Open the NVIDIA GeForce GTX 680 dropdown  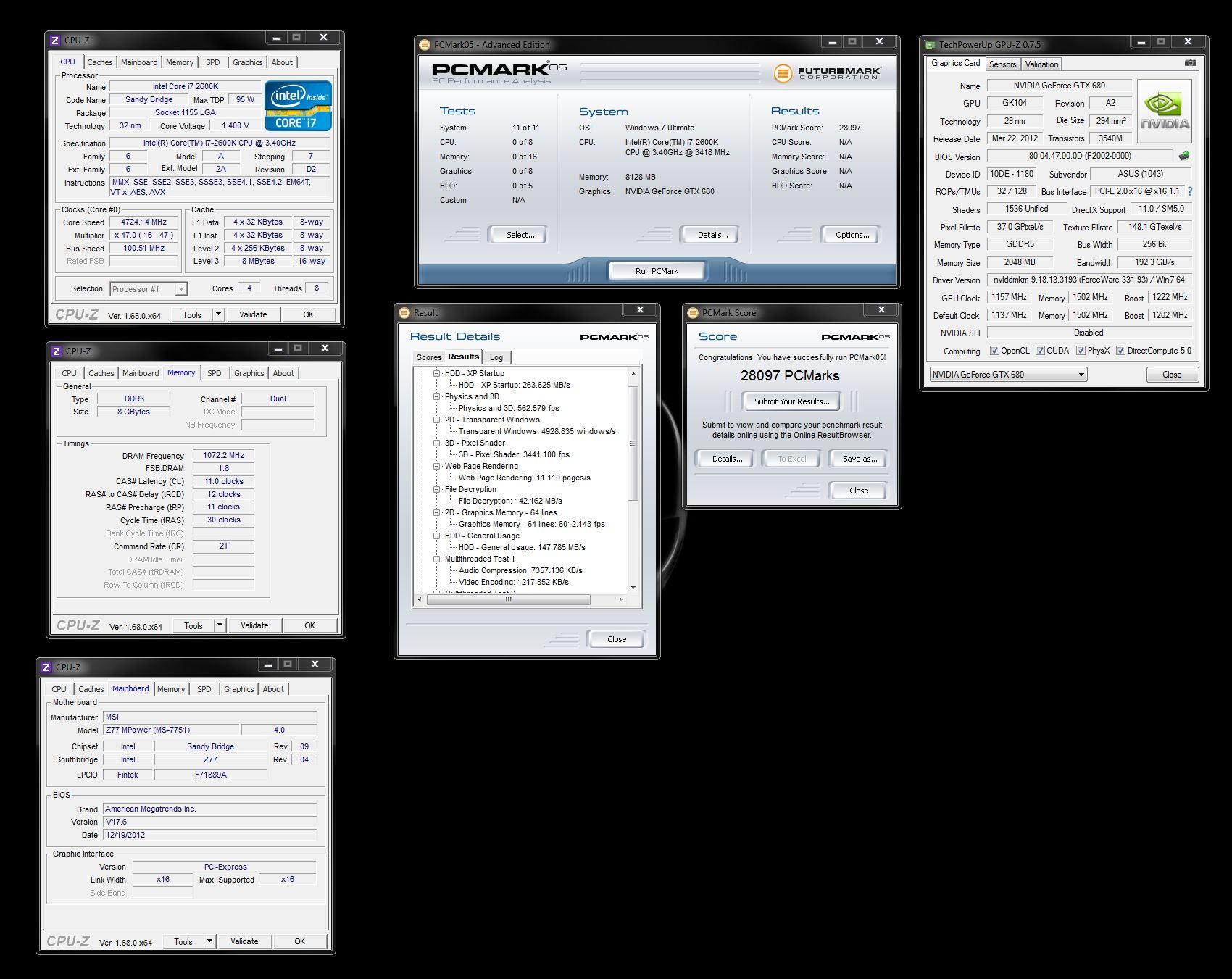(1008, 375)
